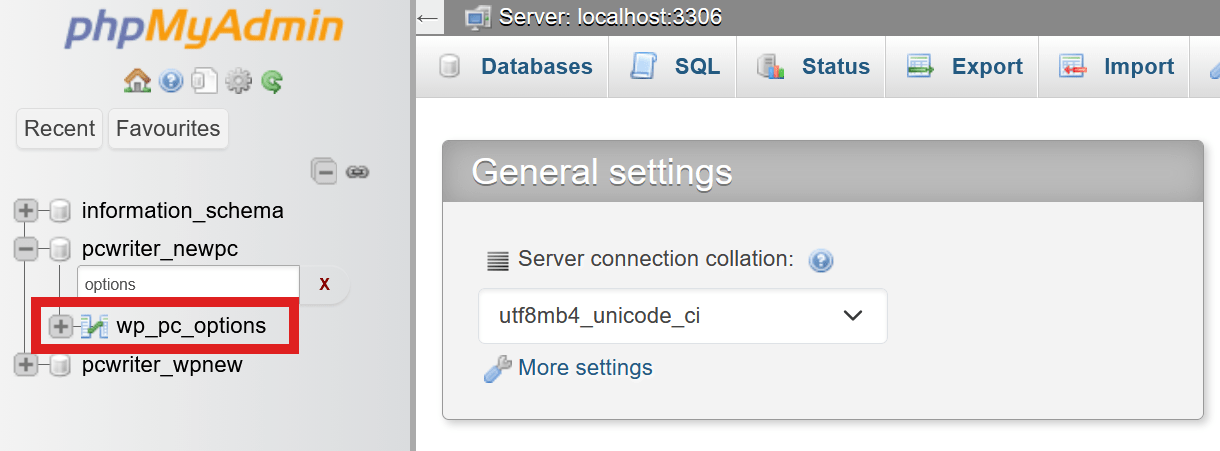
Task: Click Databases tab cylinder icon
Action: (x=450, y=67)
